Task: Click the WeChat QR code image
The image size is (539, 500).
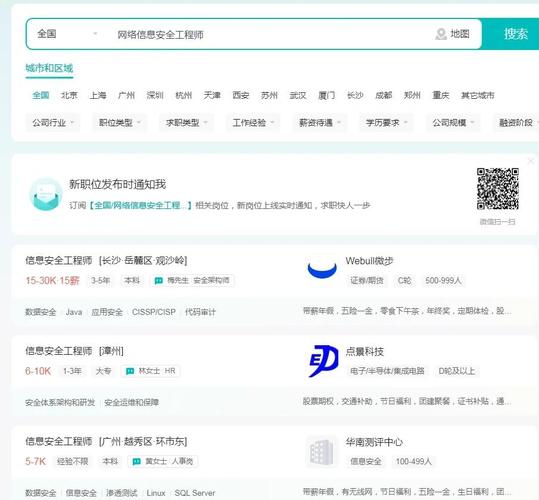Action: click(x=497, y=189)
